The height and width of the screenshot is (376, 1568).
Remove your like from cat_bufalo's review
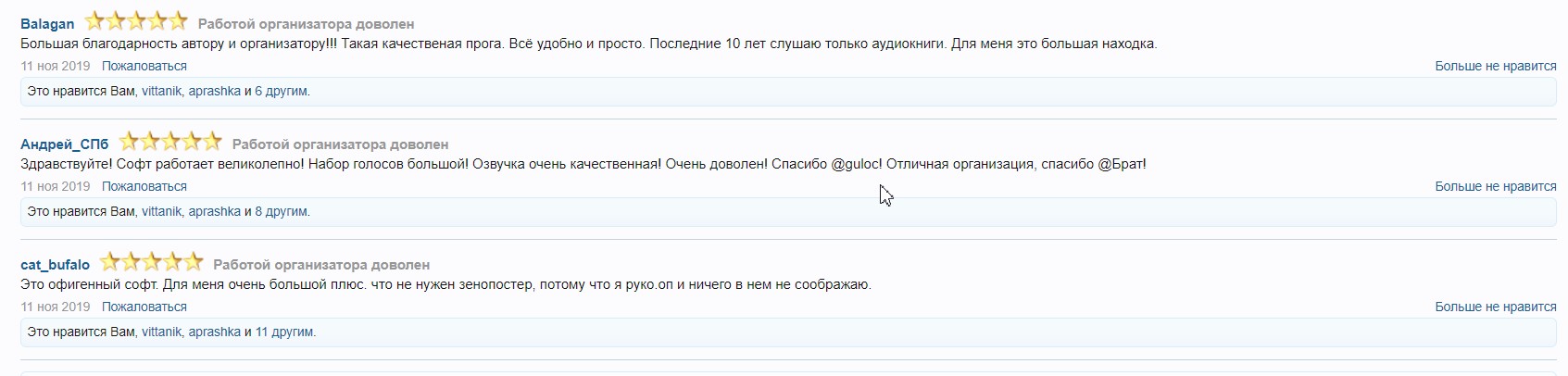(x=1495, y=307)
